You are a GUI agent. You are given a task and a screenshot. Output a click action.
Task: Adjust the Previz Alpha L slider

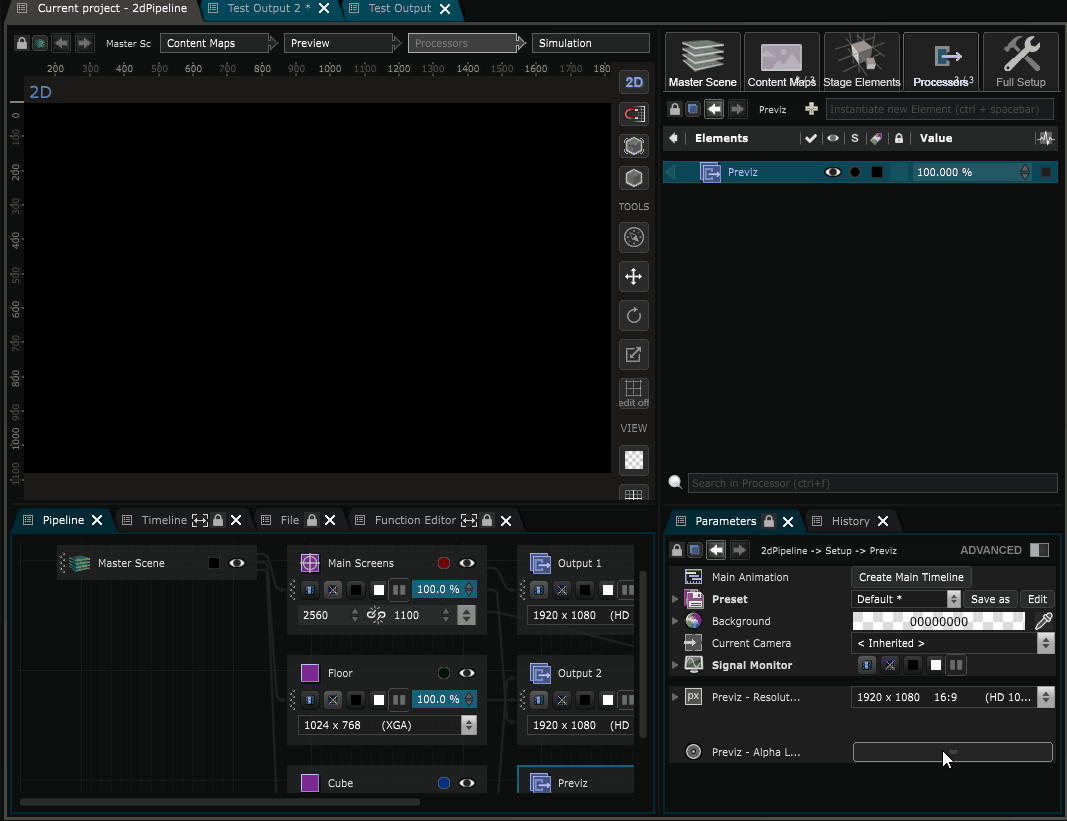953,752
